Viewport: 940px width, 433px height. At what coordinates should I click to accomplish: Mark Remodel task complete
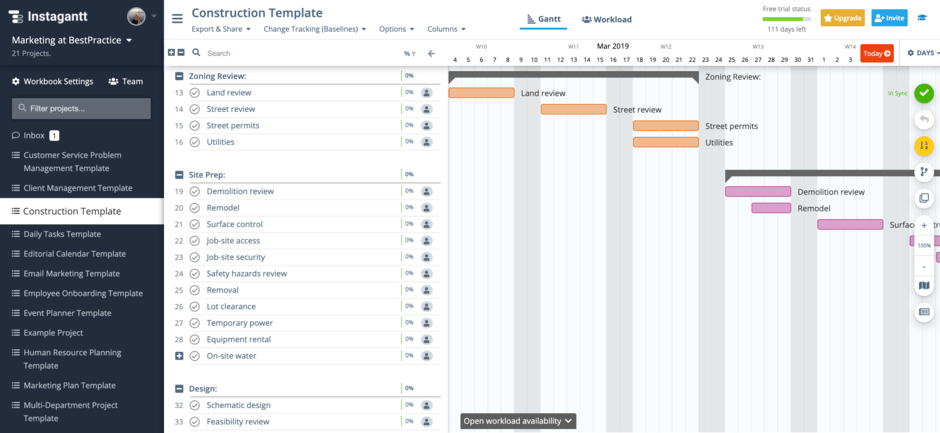pyautogui.click(x=194, y=208)
